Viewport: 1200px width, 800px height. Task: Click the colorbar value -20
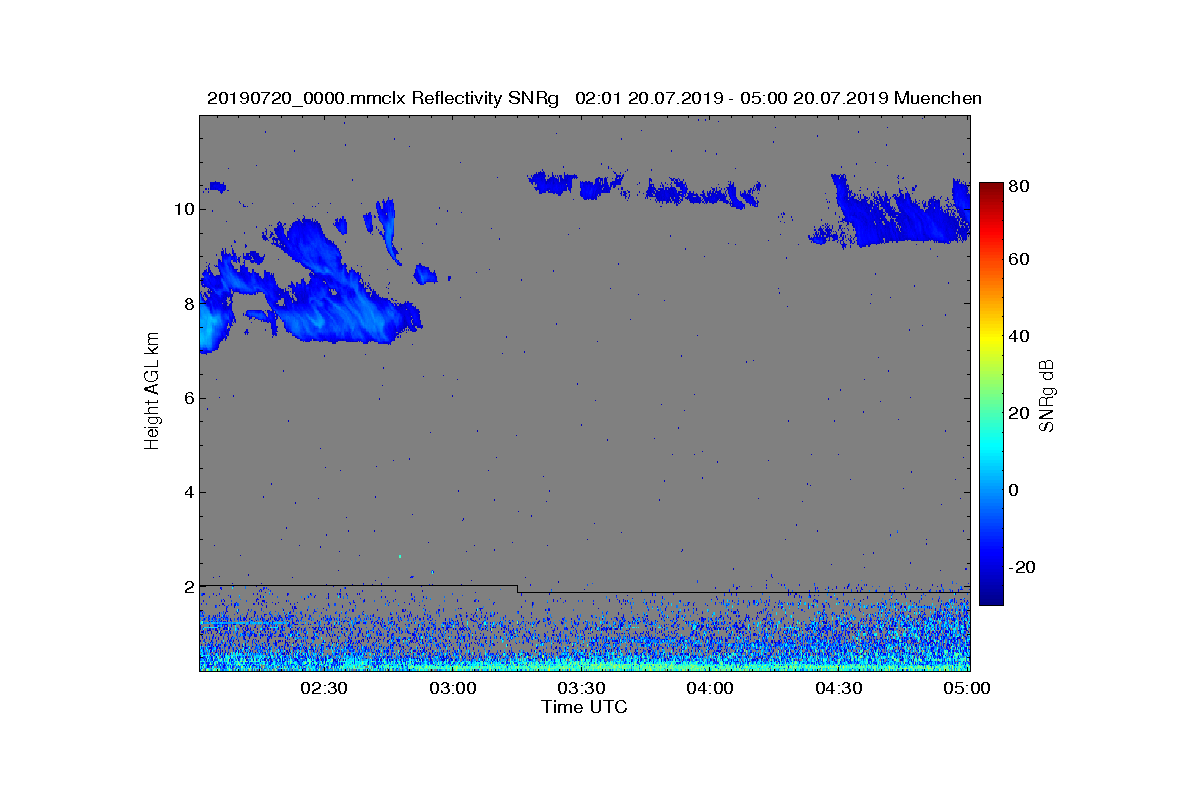pos(1023,567)
